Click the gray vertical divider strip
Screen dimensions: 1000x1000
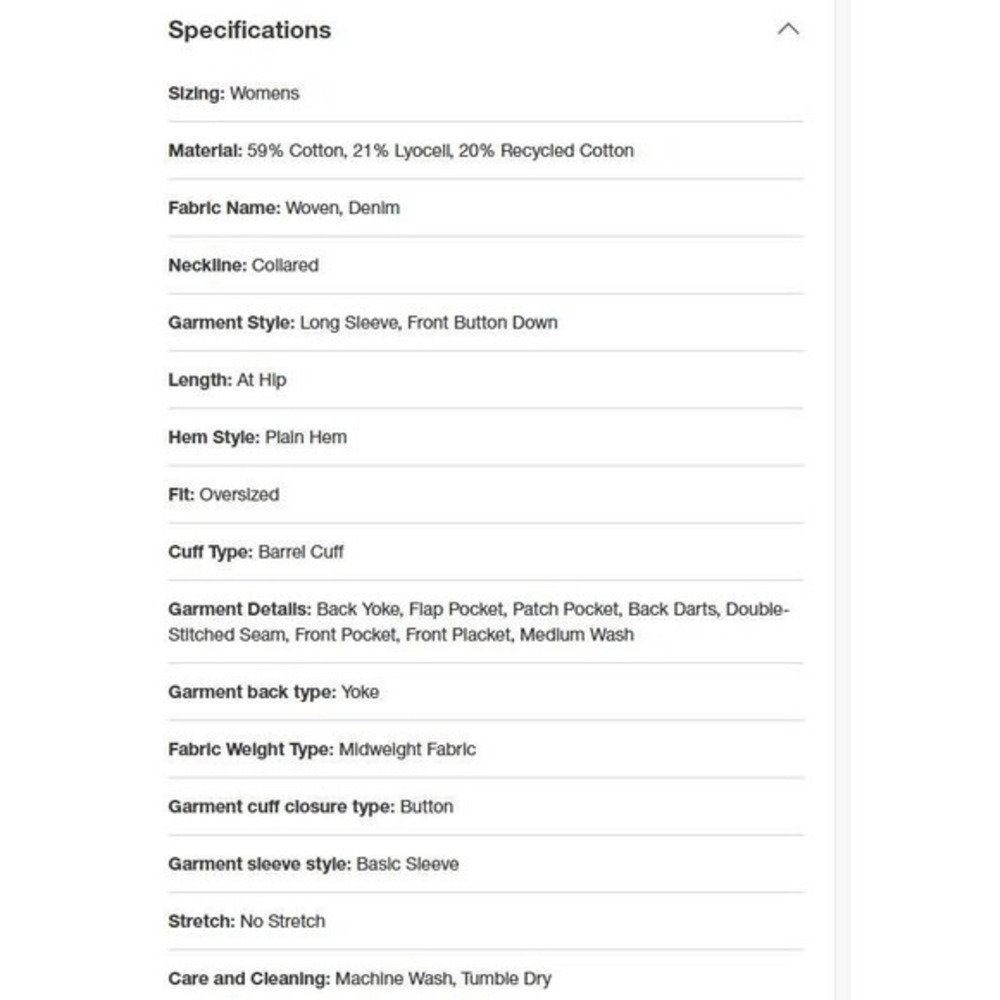click(841, 500)
